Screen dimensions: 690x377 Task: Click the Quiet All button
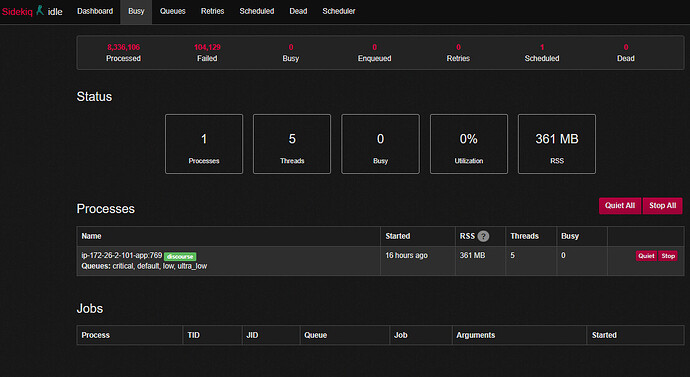620,205
